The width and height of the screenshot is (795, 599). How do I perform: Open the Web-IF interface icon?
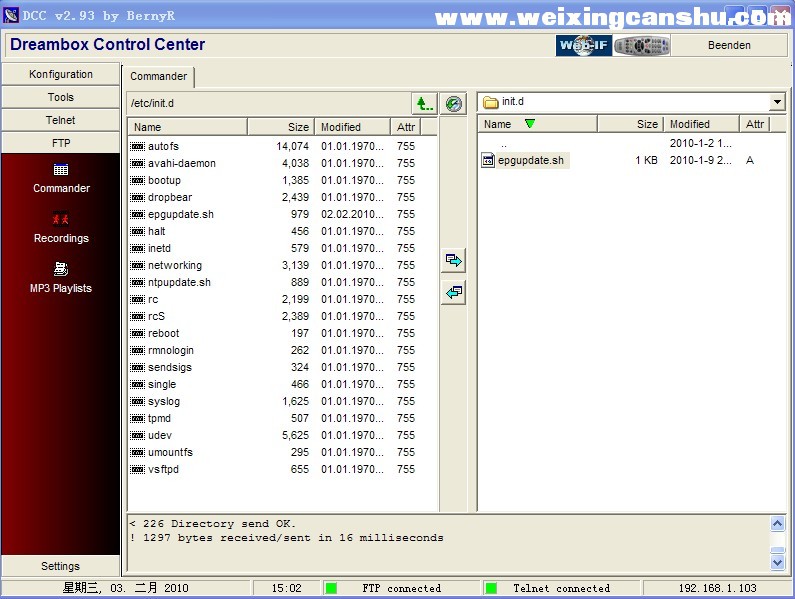(x=584, y=45)
